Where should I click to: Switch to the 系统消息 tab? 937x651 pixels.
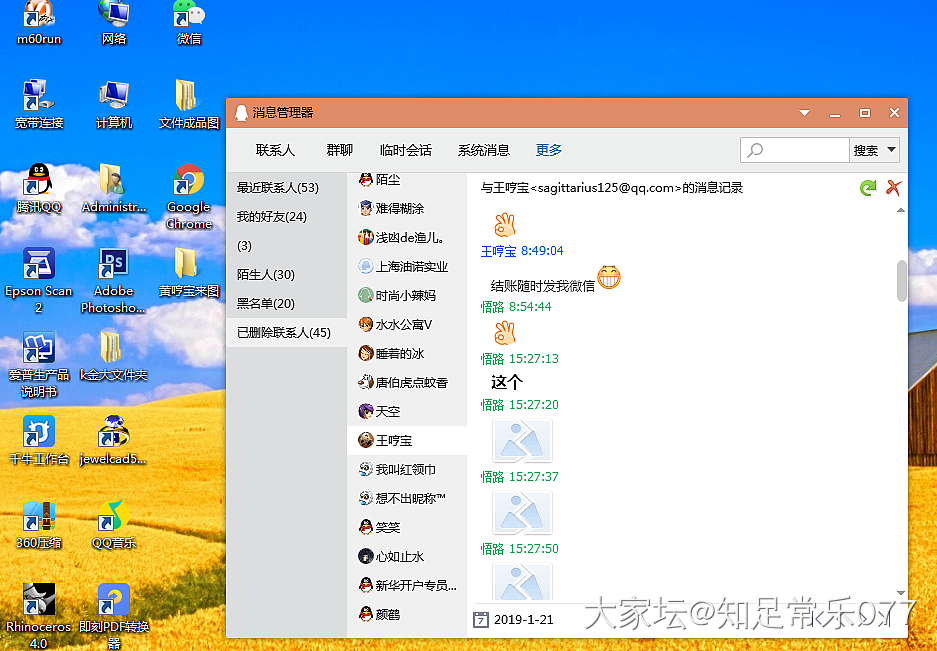[x=484, y=150]
